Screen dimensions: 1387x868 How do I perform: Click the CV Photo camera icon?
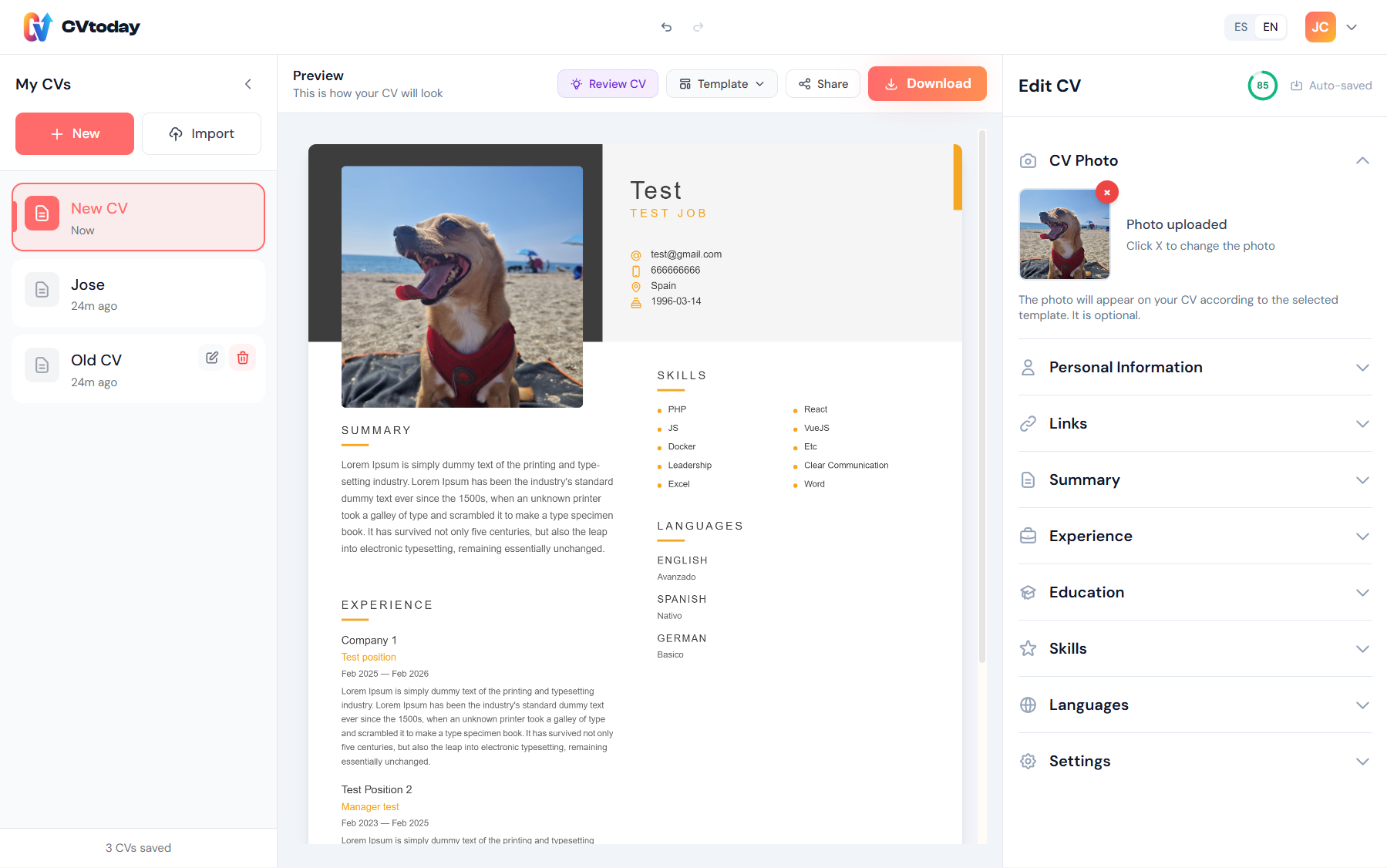point(1028,160)
